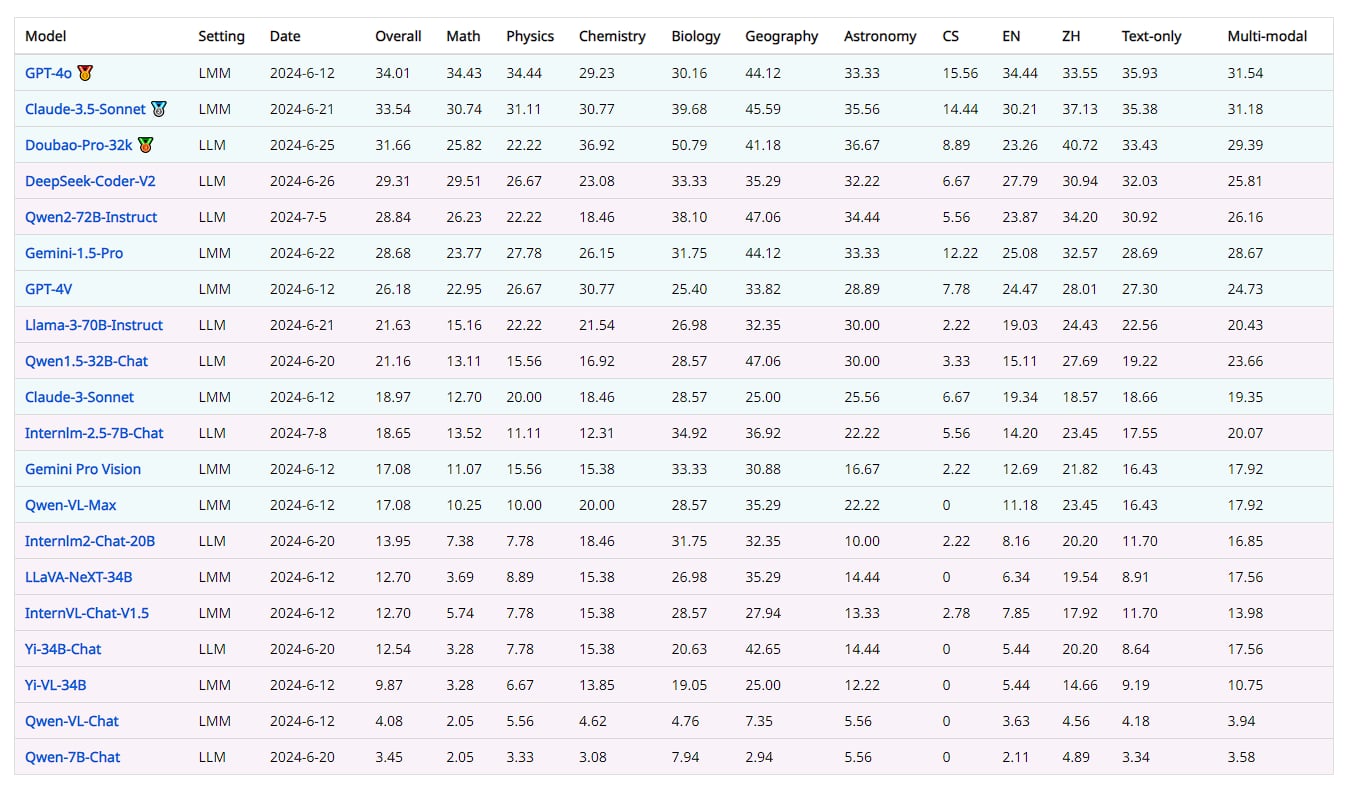This screenshot has height=802, width=1345.
Task: Select Gemini-1.5-Pro CS score 12.22
Action: click(x=960, y=253)
